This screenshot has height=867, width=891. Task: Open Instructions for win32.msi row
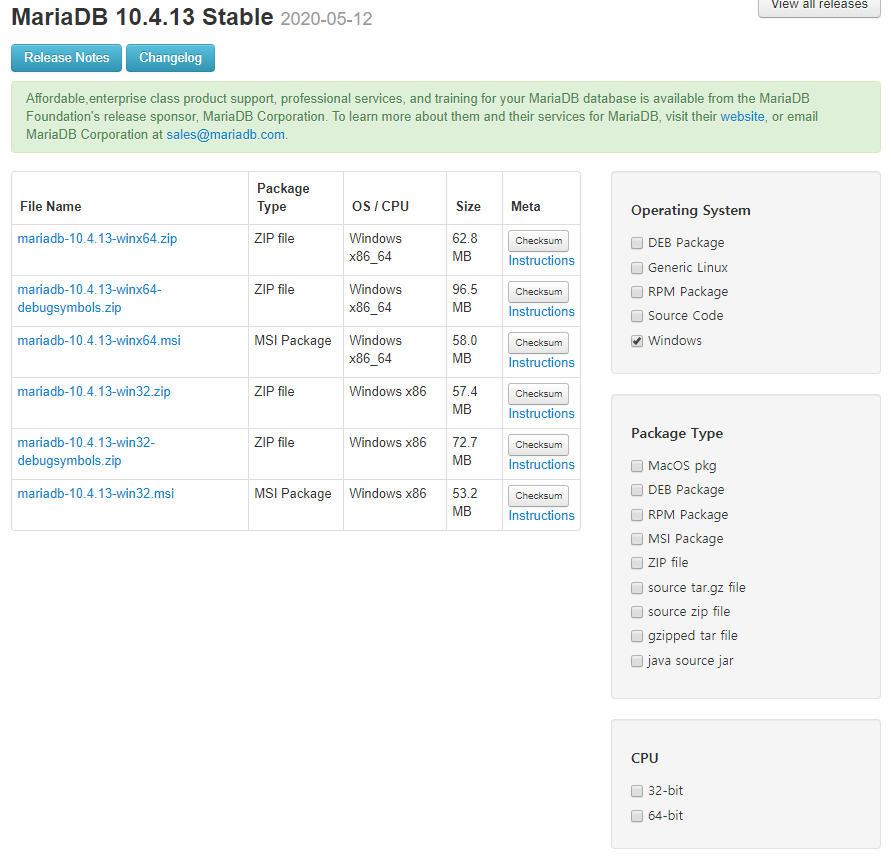coord(542,516)
